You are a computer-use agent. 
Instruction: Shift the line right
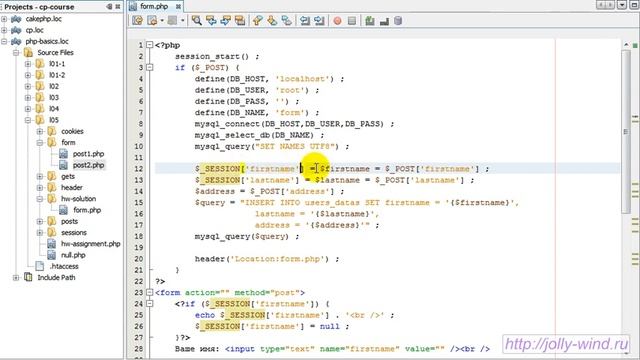tap(319, 20)
